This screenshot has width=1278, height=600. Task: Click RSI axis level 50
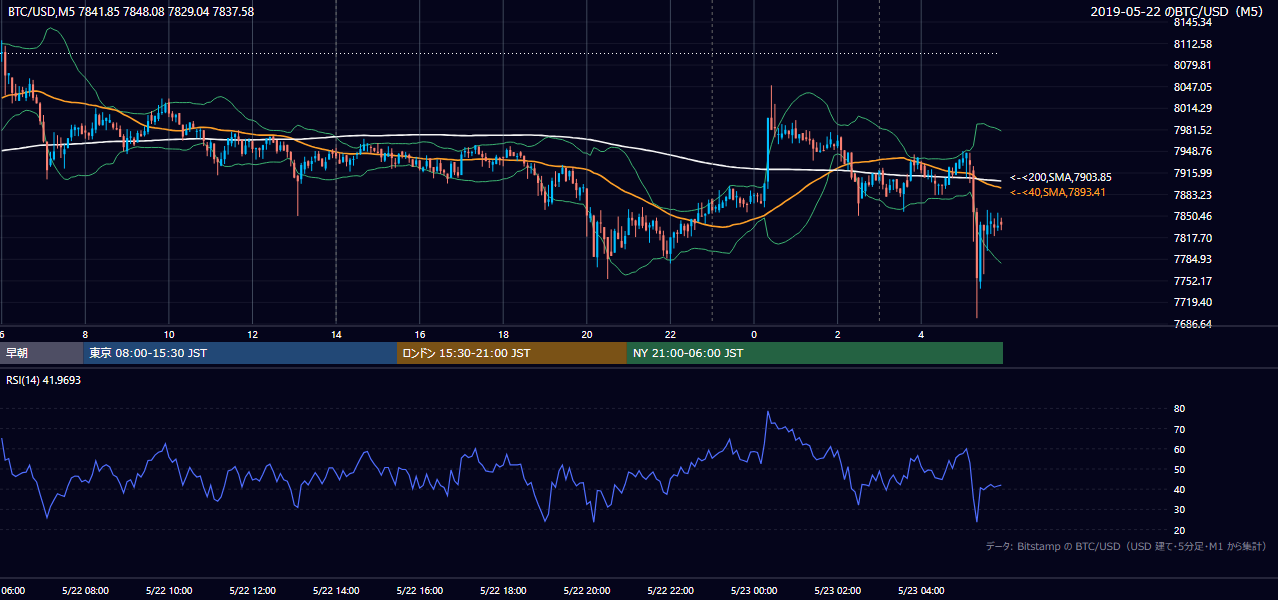[1179, 469]
